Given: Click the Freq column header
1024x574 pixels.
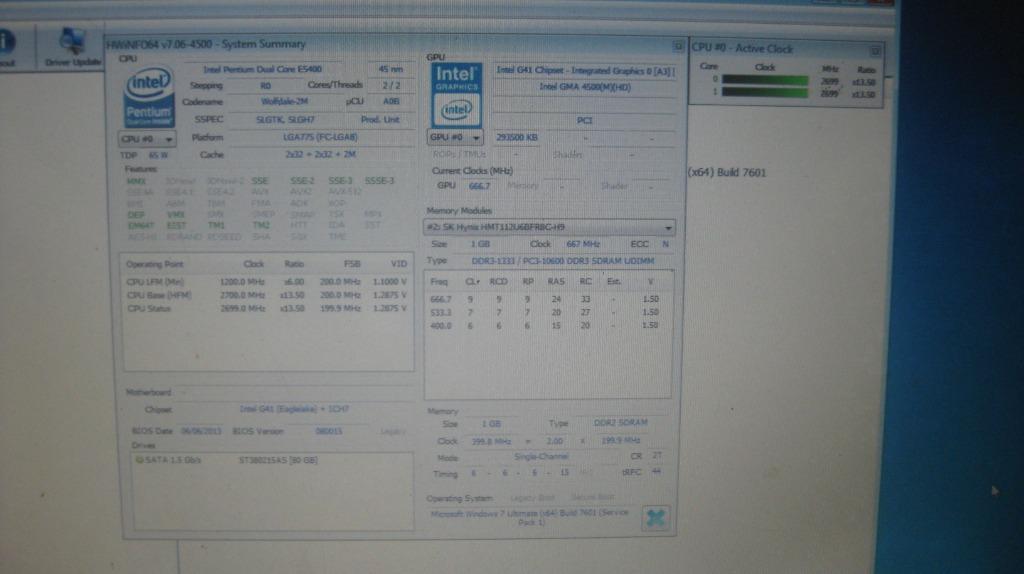Looking at the screenshot, I should 439,281.
